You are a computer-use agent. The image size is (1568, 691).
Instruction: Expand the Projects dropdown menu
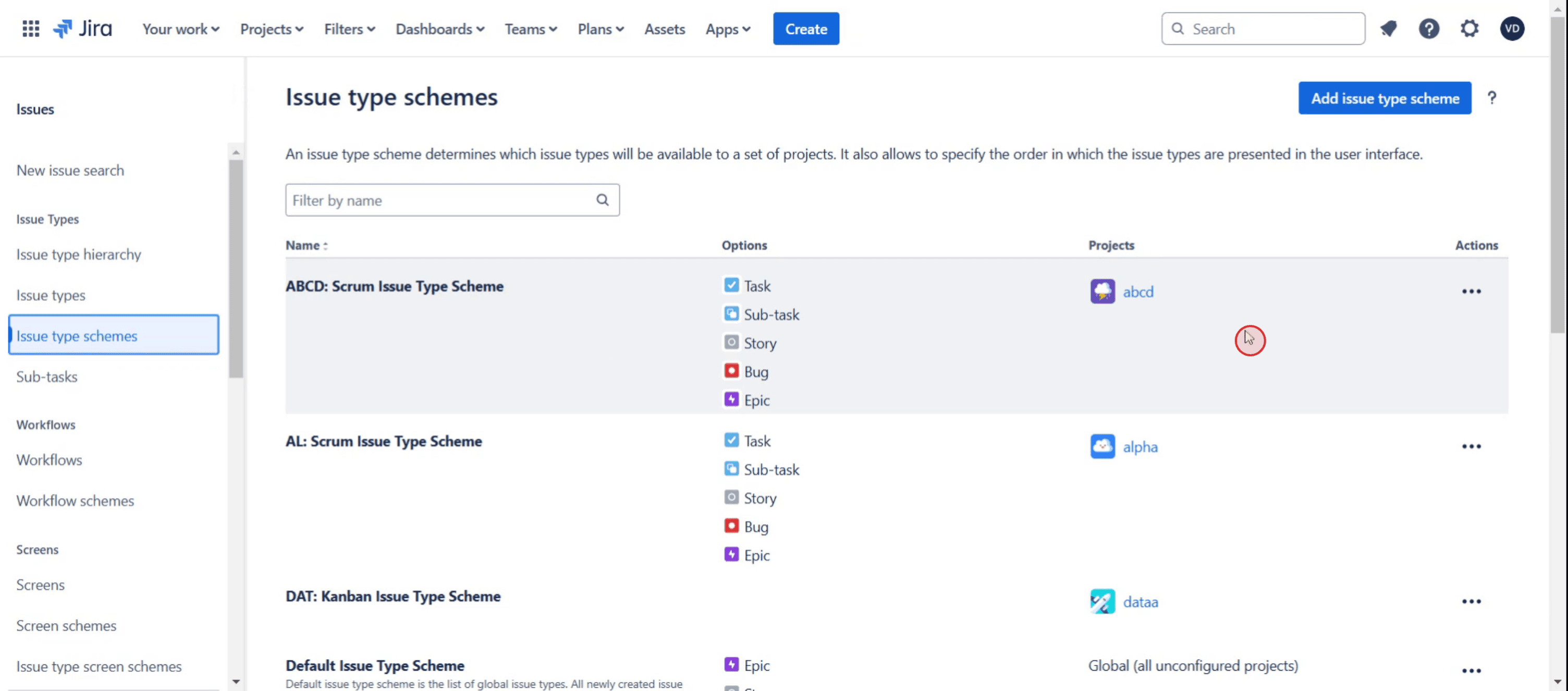(272, 29)
